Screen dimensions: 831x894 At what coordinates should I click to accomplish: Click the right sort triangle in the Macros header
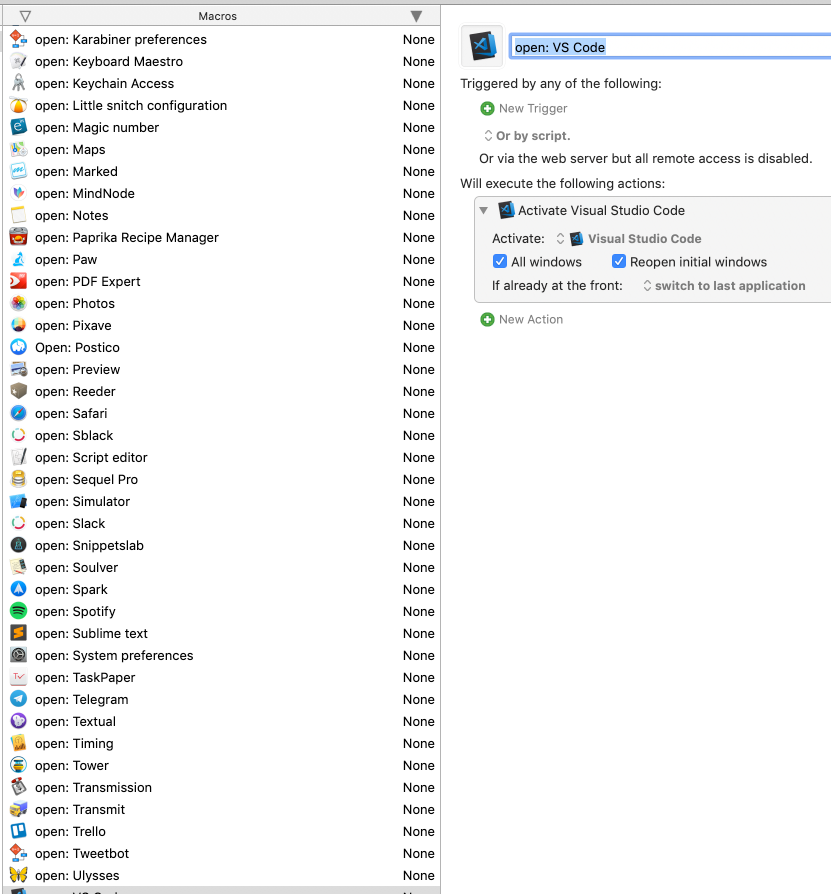(x=417, y=17)
